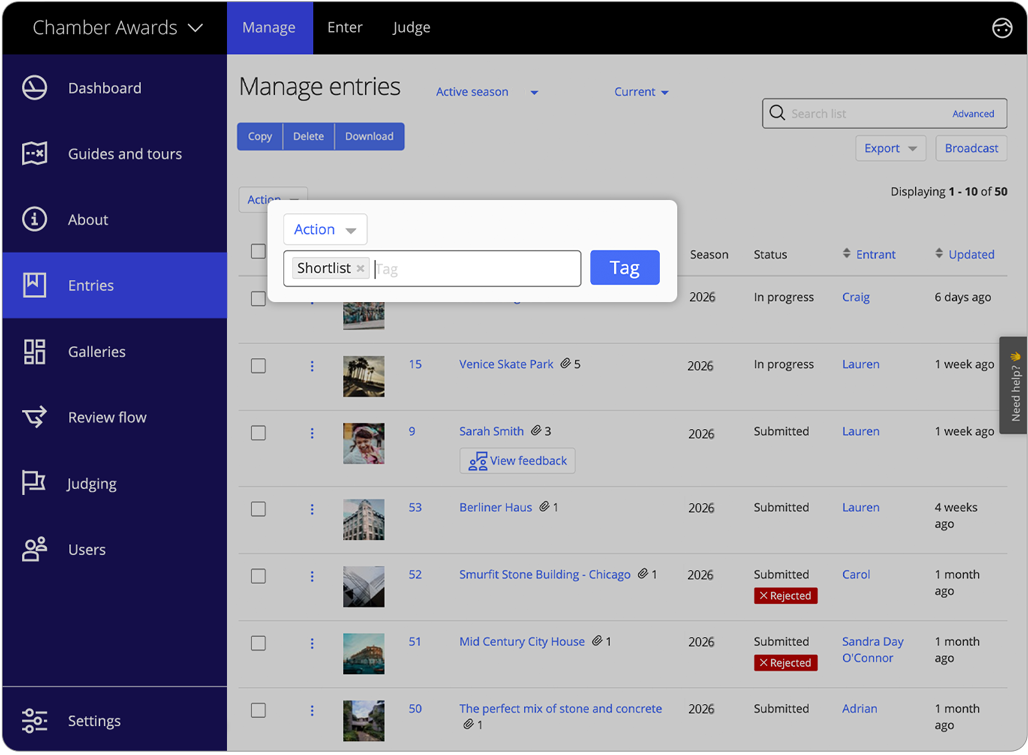This screenshot has height=755, width=1028.
Task: Open View feedback for Sarah Smith
Action: tap(517, 460)
